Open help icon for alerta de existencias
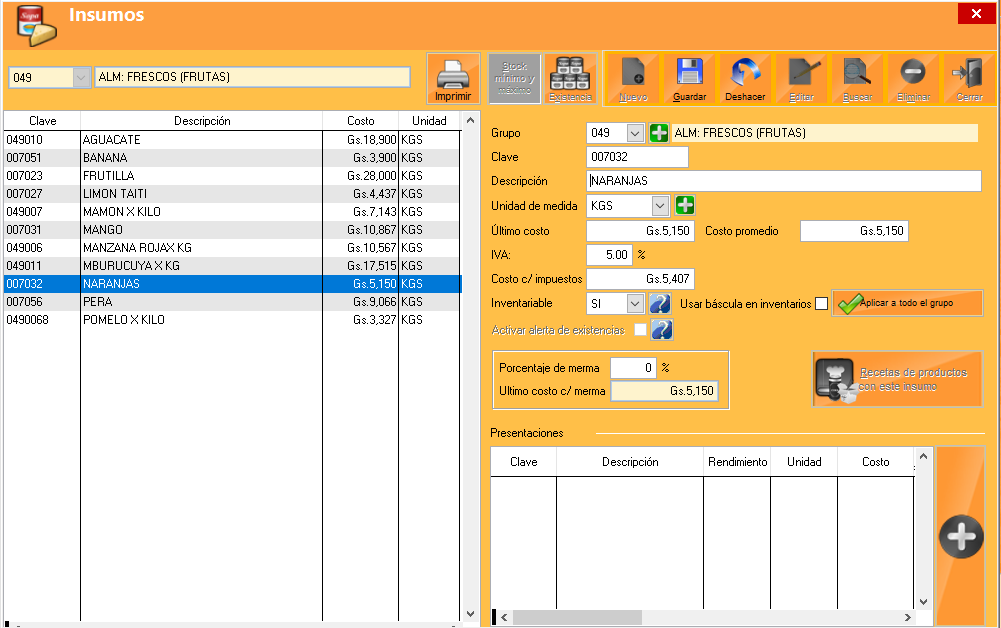The width and height of the screenshot is (1001, 628). click(662, 329)
